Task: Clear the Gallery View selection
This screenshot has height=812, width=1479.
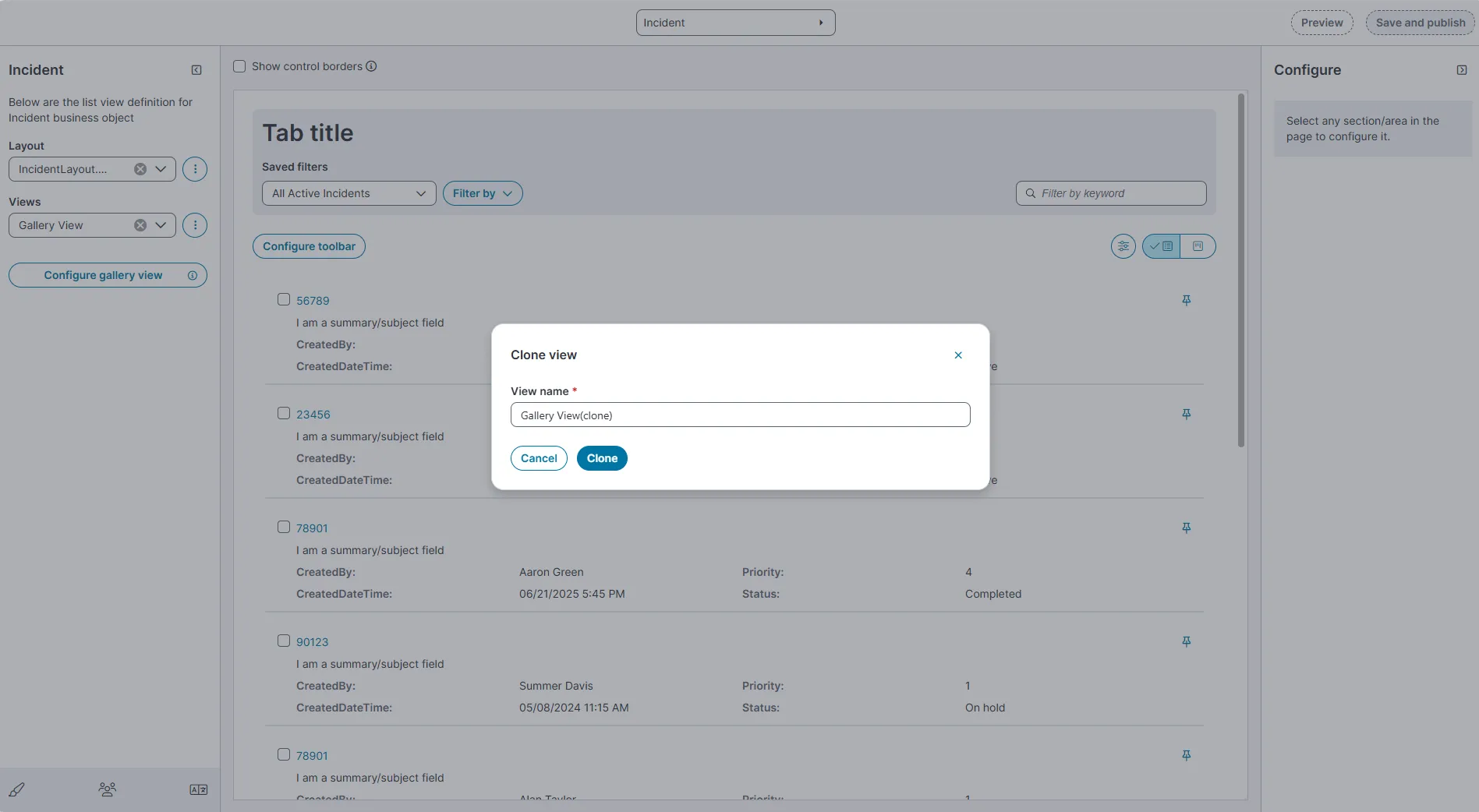Action: tap(140, 225)
